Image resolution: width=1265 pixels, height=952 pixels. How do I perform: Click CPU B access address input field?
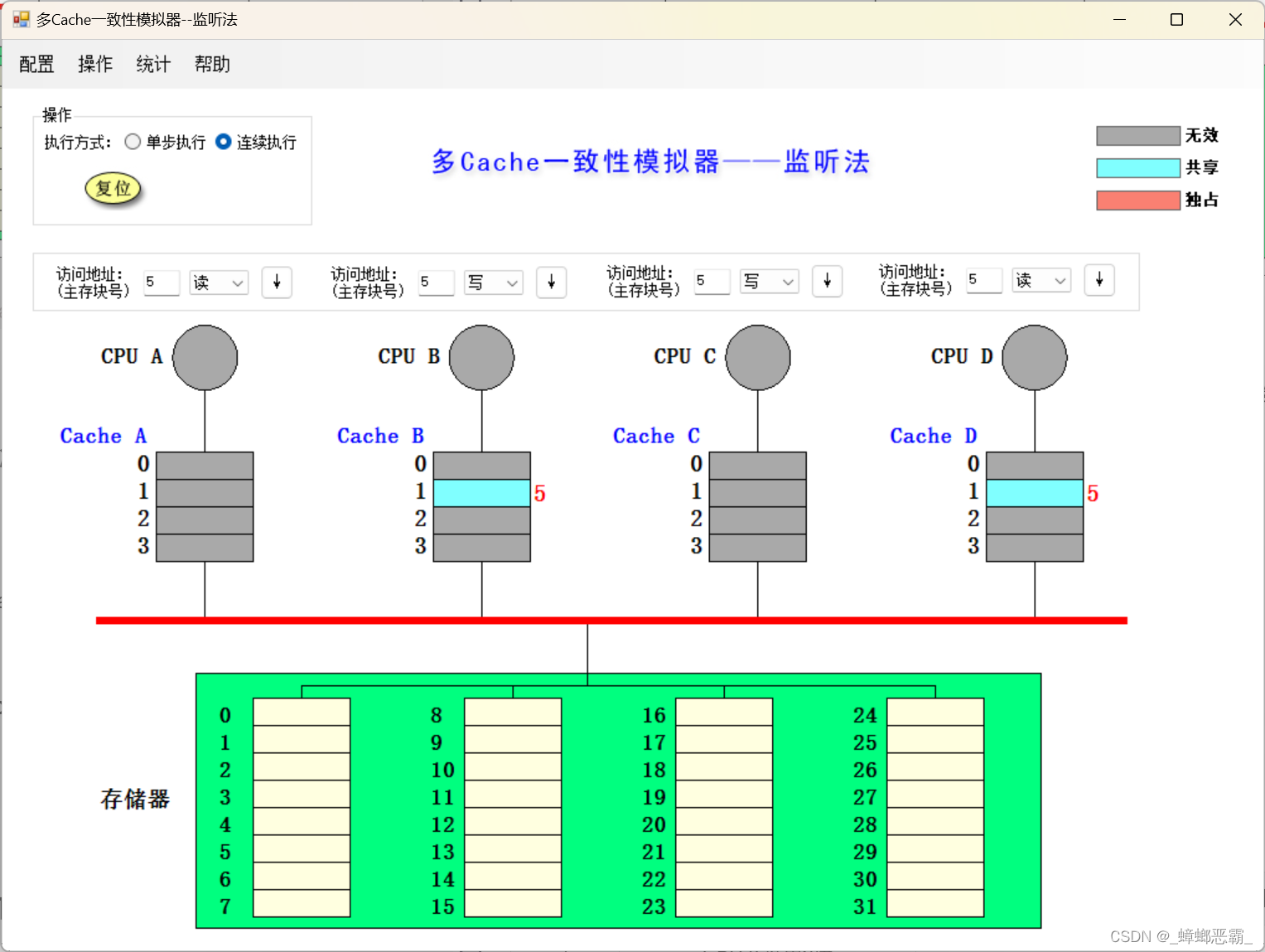point(436,283)
